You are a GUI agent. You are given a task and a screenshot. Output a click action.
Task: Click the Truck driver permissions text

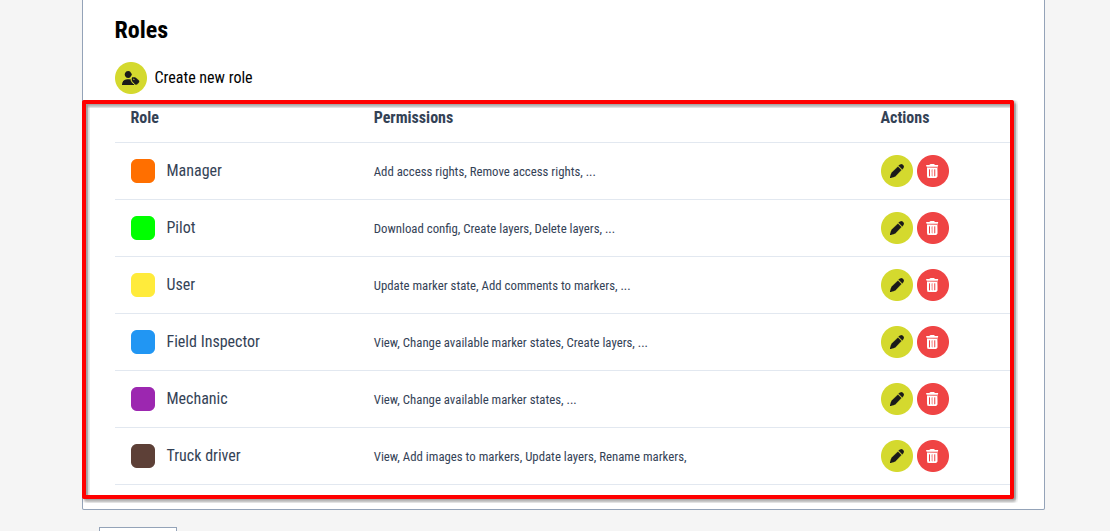530,457
